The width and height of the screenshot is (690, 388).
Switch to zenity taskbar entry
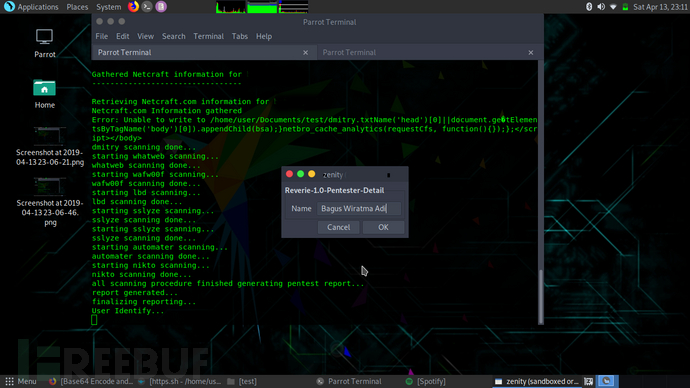point(537,381)
